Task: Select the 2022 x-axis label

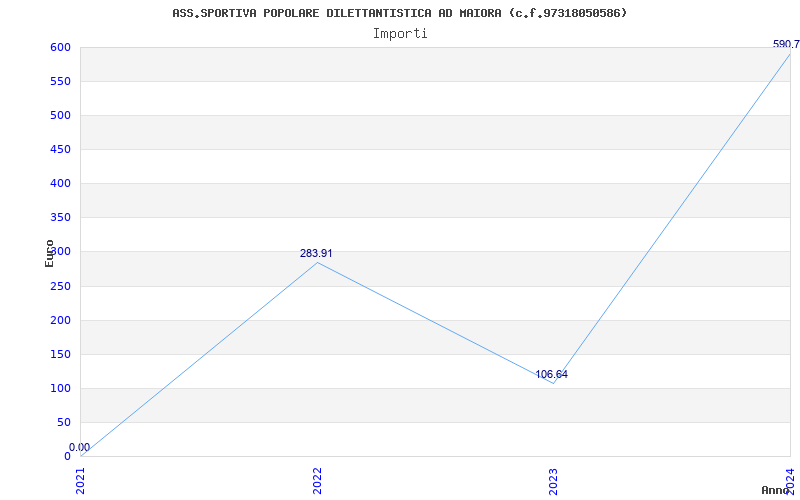Action: pos(317,481)
